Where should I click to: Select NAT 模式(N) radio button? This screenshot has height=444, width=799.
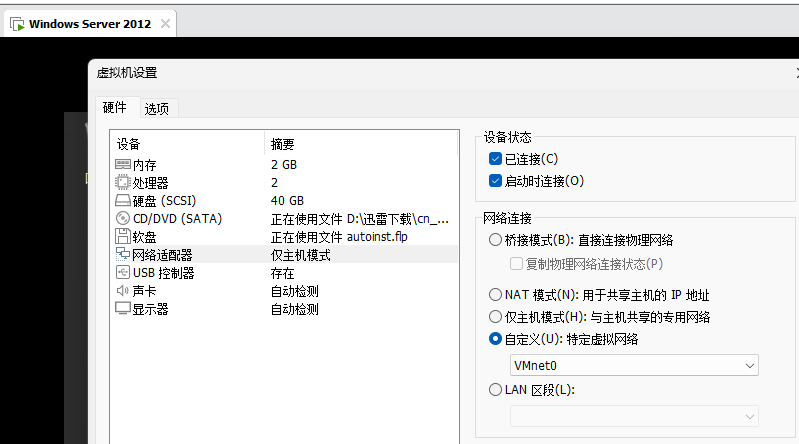tap(495, 294)
